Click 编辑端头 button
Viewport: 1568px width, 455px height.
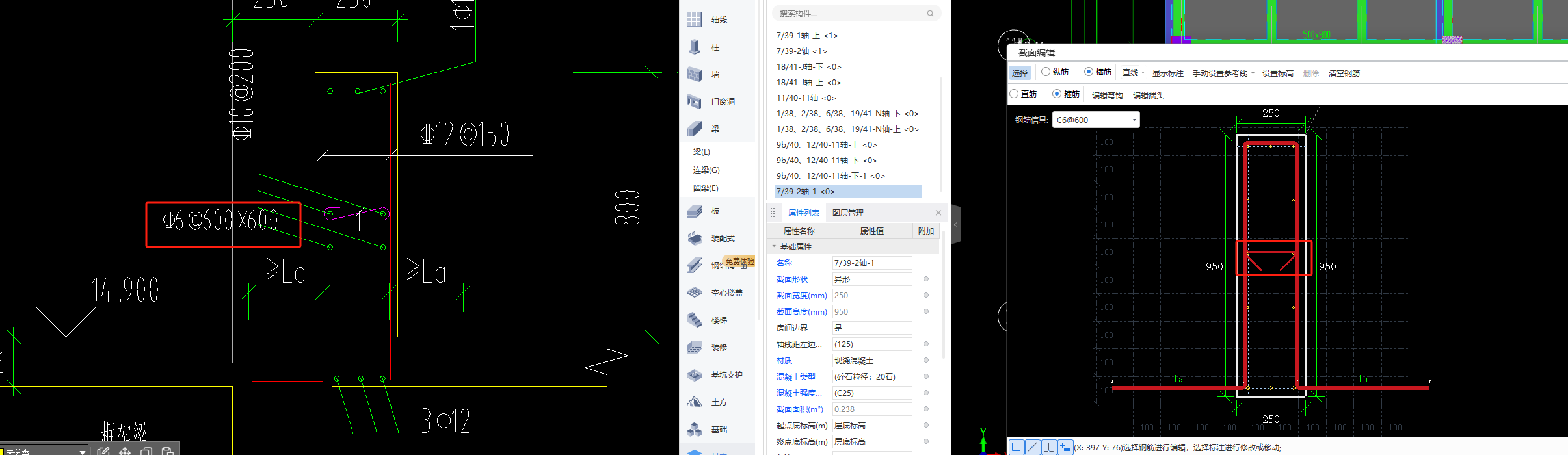[1149, 95]
